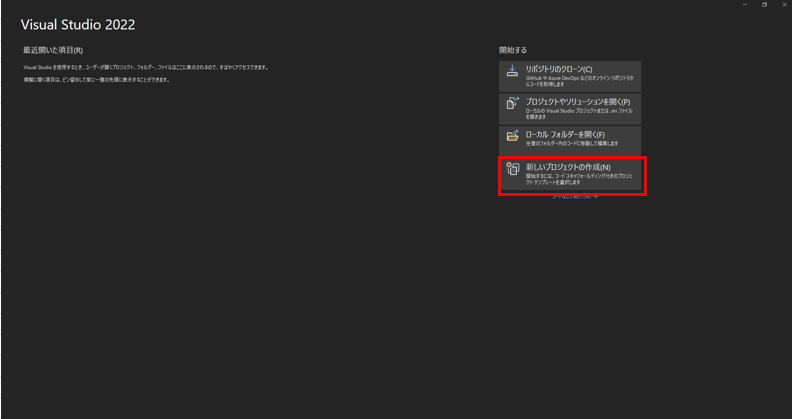
Task: Click the recent items explanation text
Action: click(x=145, y=67)
